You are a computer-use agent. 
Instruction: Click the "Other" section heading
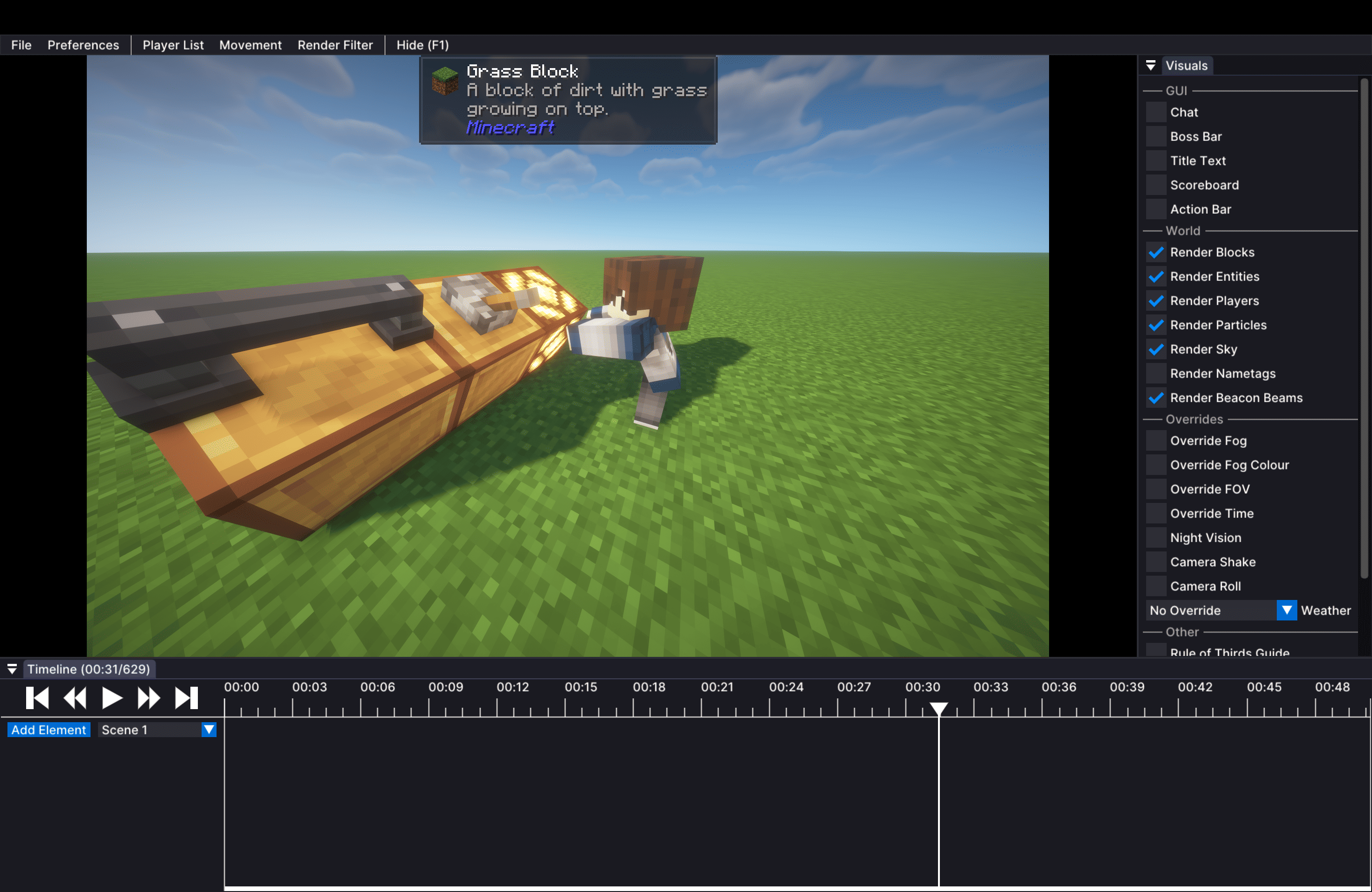(1182, 632)
